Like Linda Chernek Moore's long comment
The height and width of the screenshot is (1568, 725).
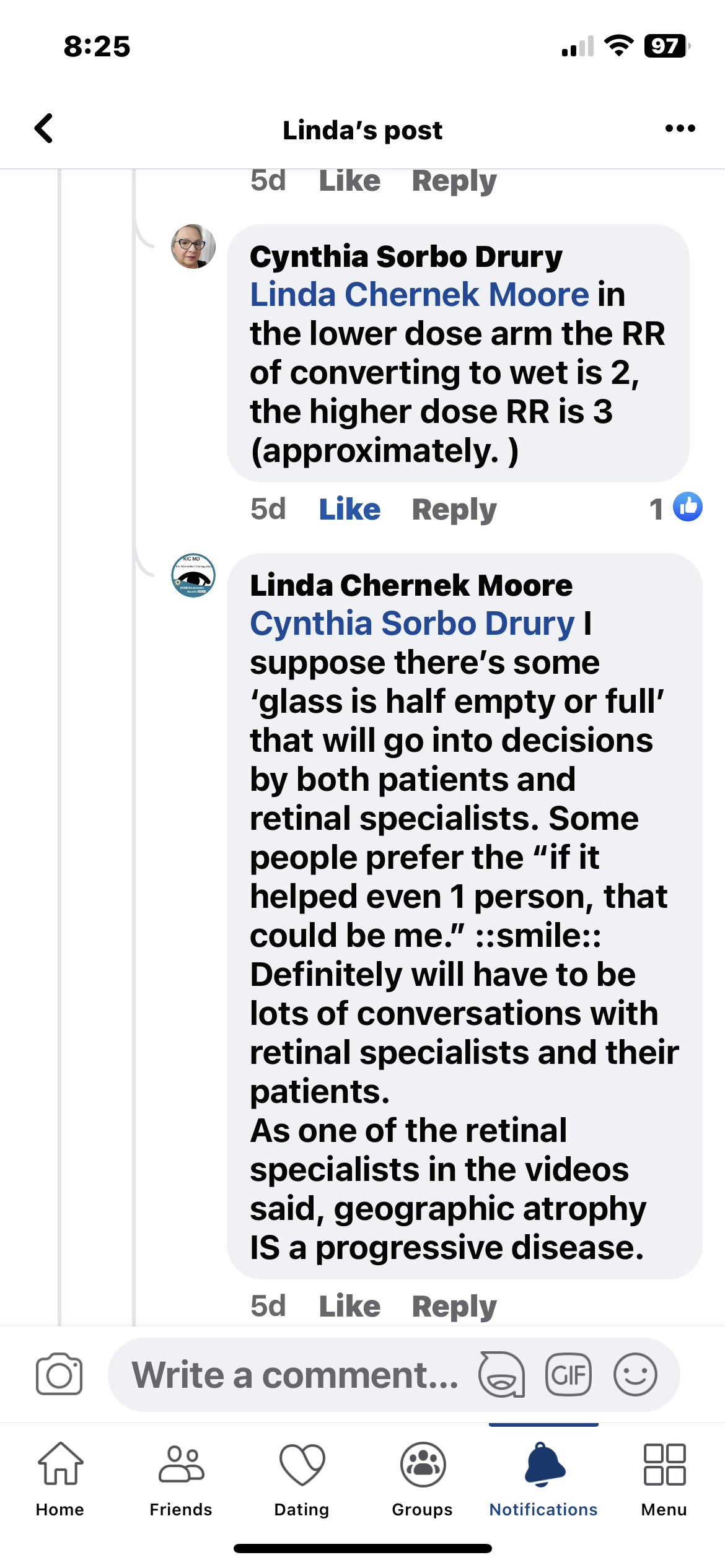[x=349, y=1306]
